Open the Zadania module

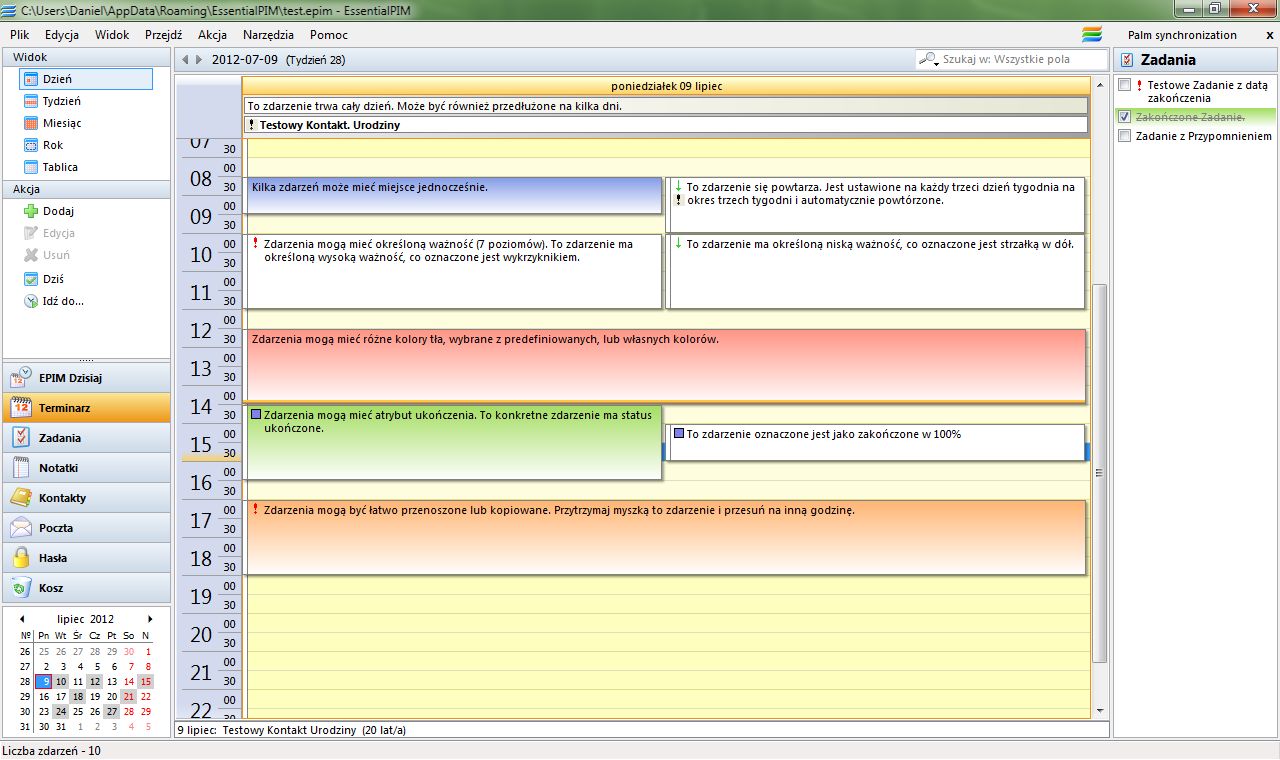86,438
